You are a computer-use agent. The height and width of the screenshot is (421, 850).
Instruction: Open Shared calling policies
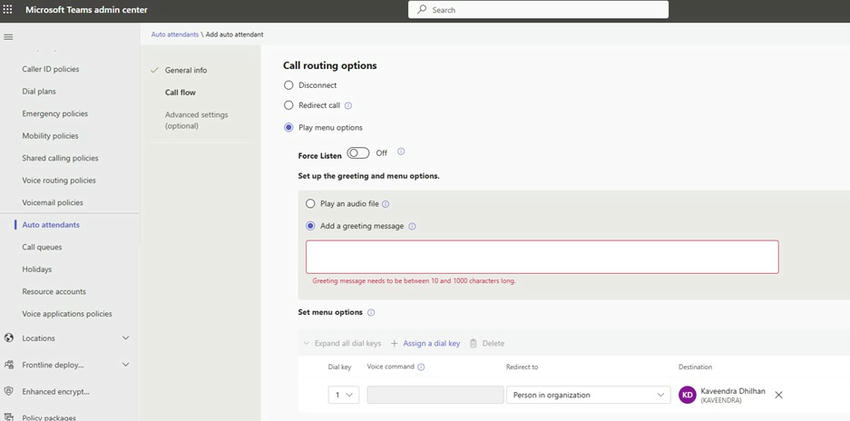coord(60,158)
